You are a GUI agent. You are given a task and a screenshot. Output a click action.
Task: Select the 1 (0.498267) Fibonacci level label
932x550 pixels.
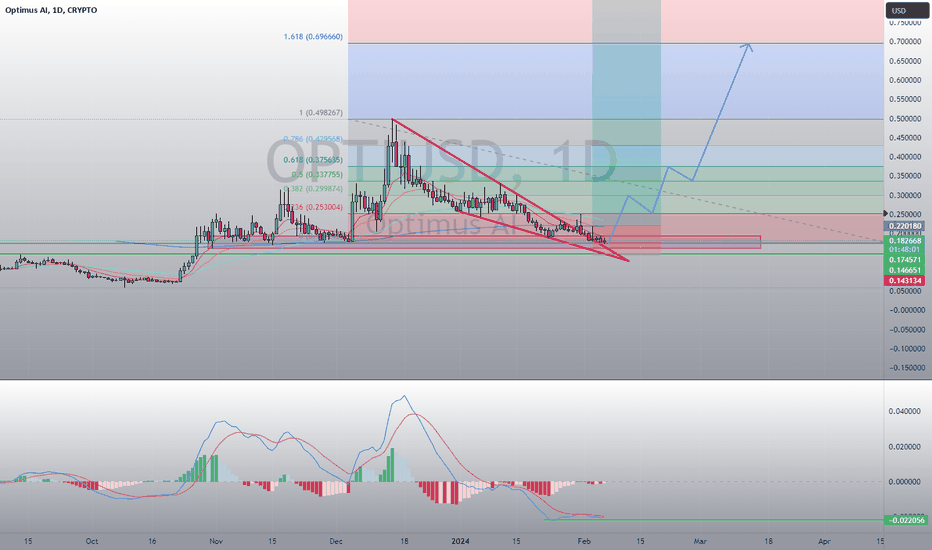pos(321,112)
